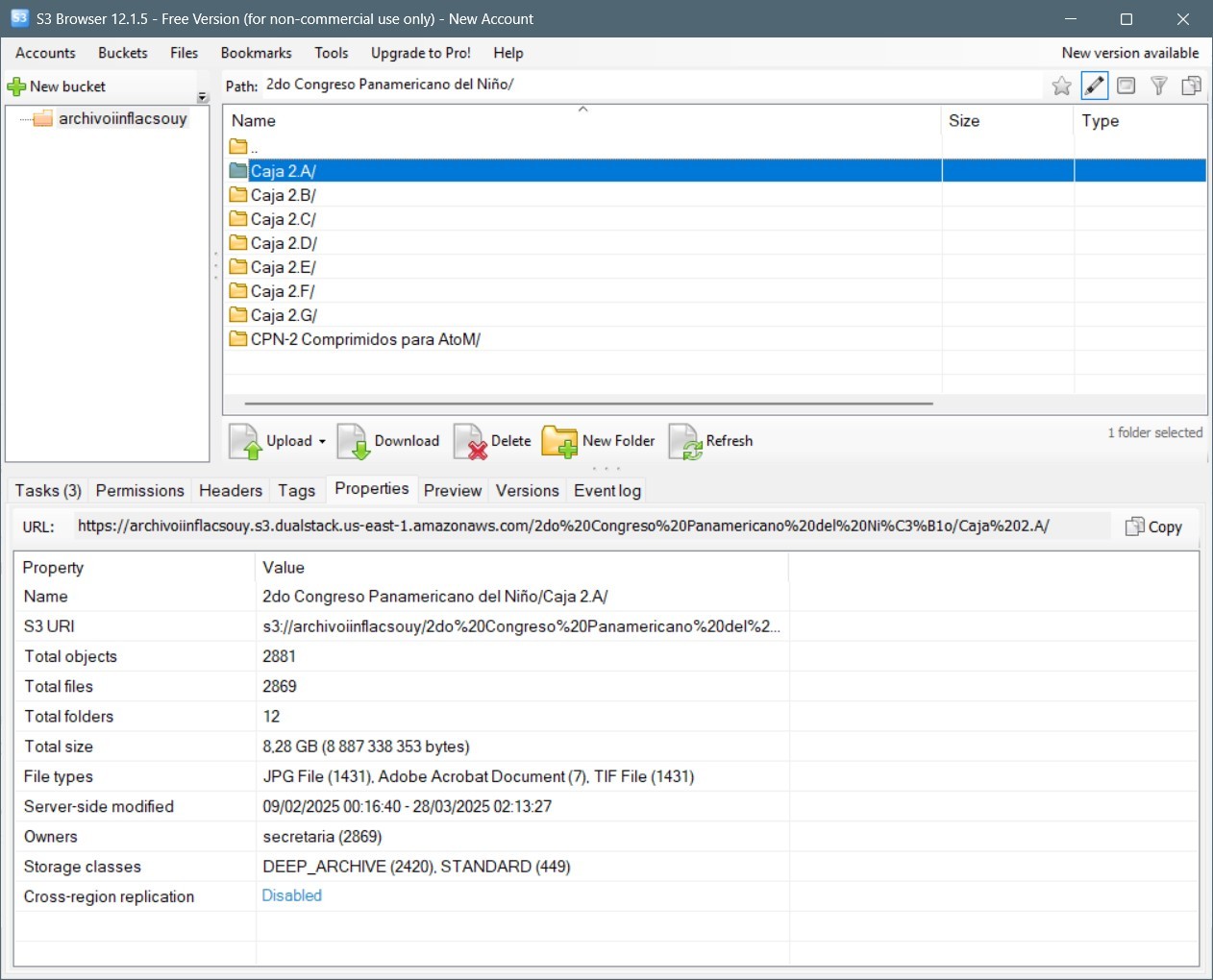Open the Buckets menu
The image size is (1213, 980).
tap(123, 53)
